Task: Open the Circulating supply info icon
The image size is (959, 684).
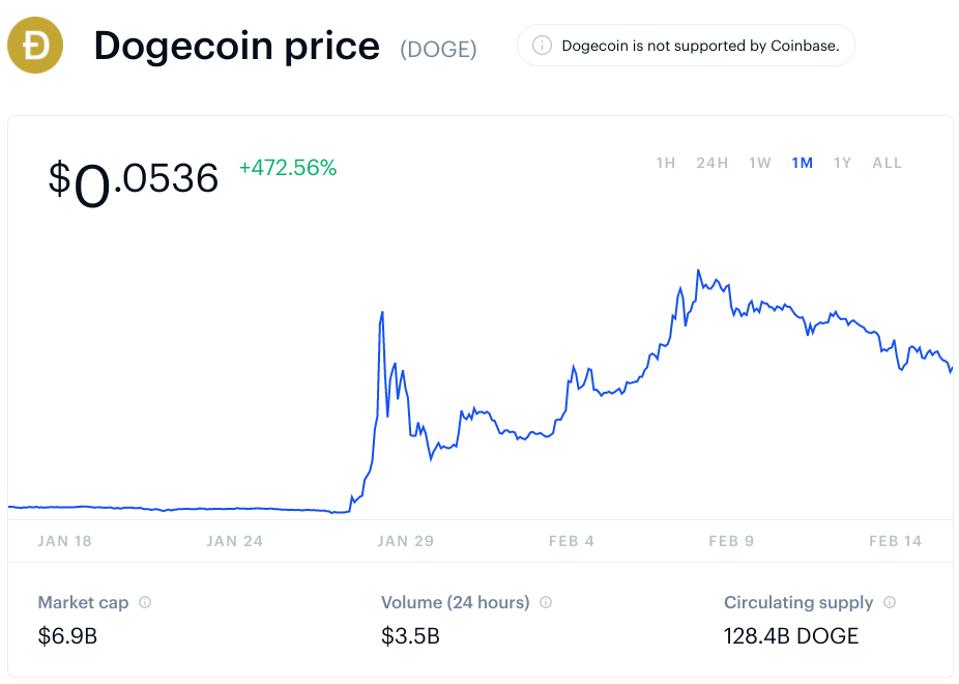Action: pos(890,602)
